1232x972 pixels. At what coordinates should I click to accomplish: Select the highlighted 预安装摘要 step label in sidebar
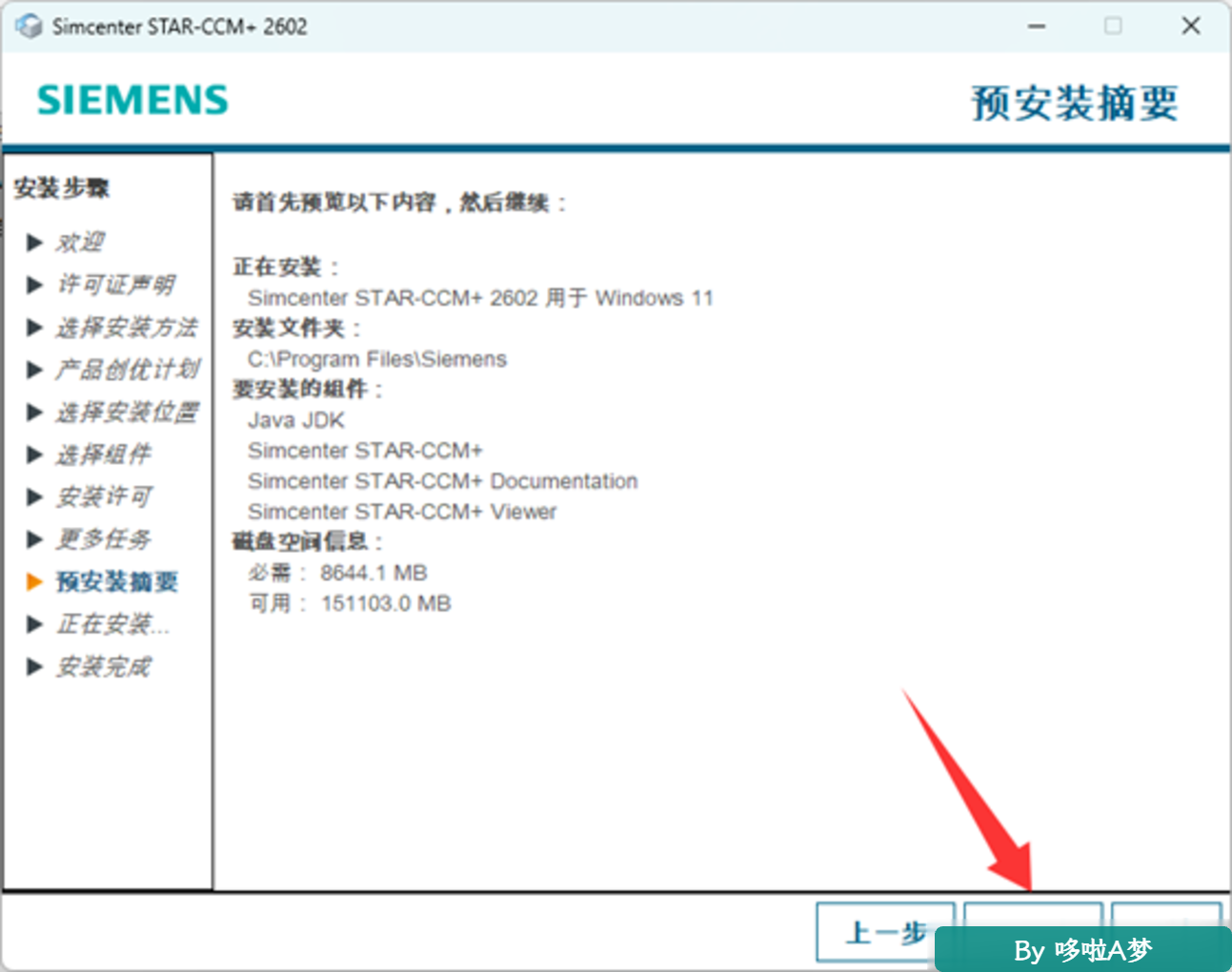(116, 581)
